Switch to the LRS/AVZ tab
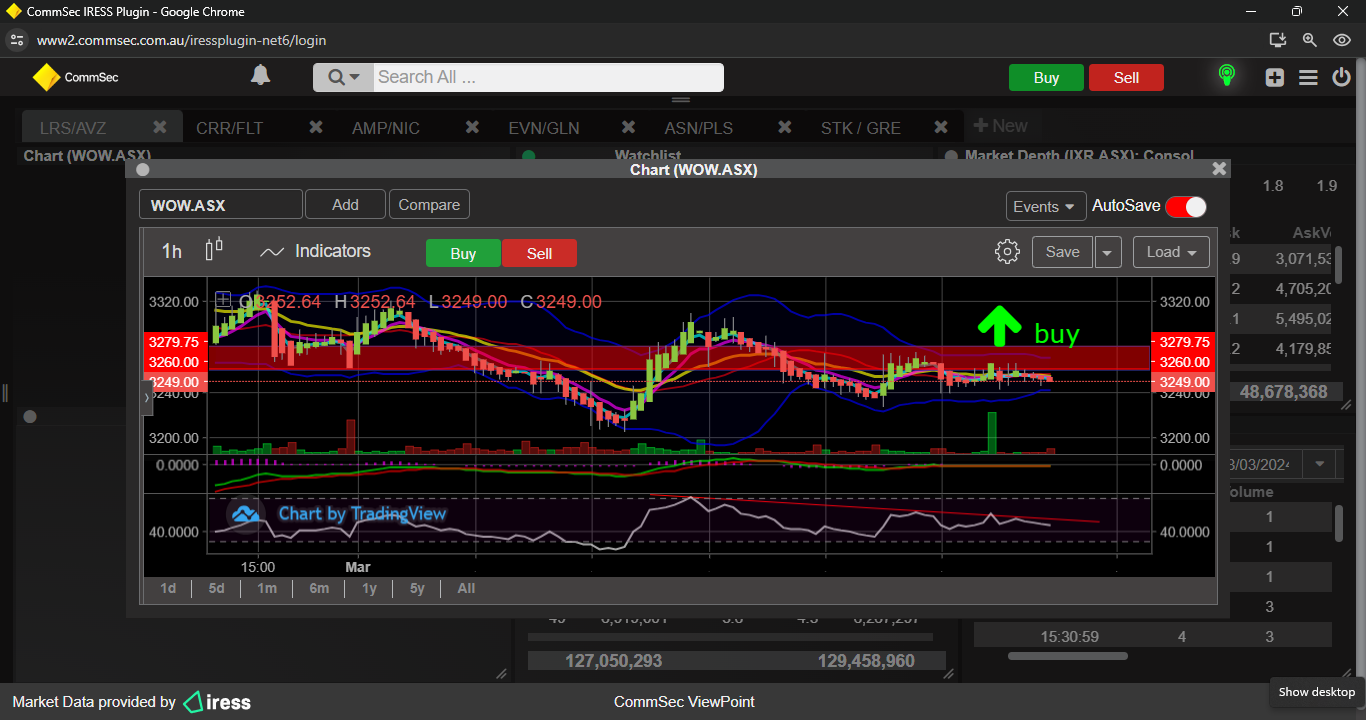 point(73,128)
